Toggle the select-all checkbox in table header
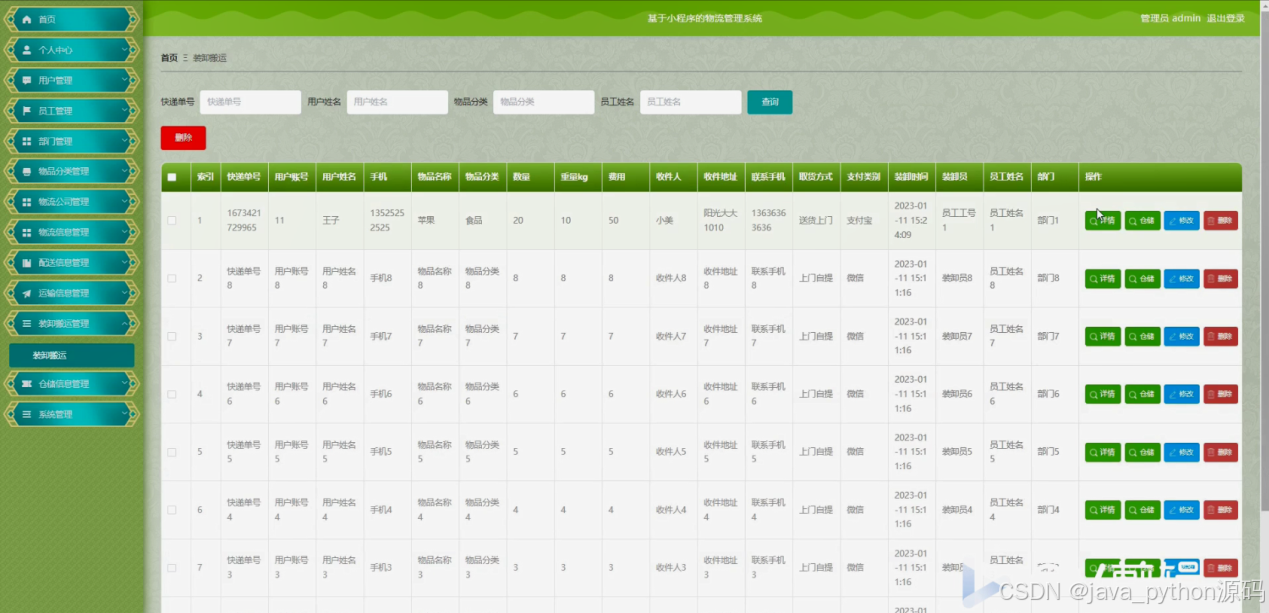 point(172,177)
